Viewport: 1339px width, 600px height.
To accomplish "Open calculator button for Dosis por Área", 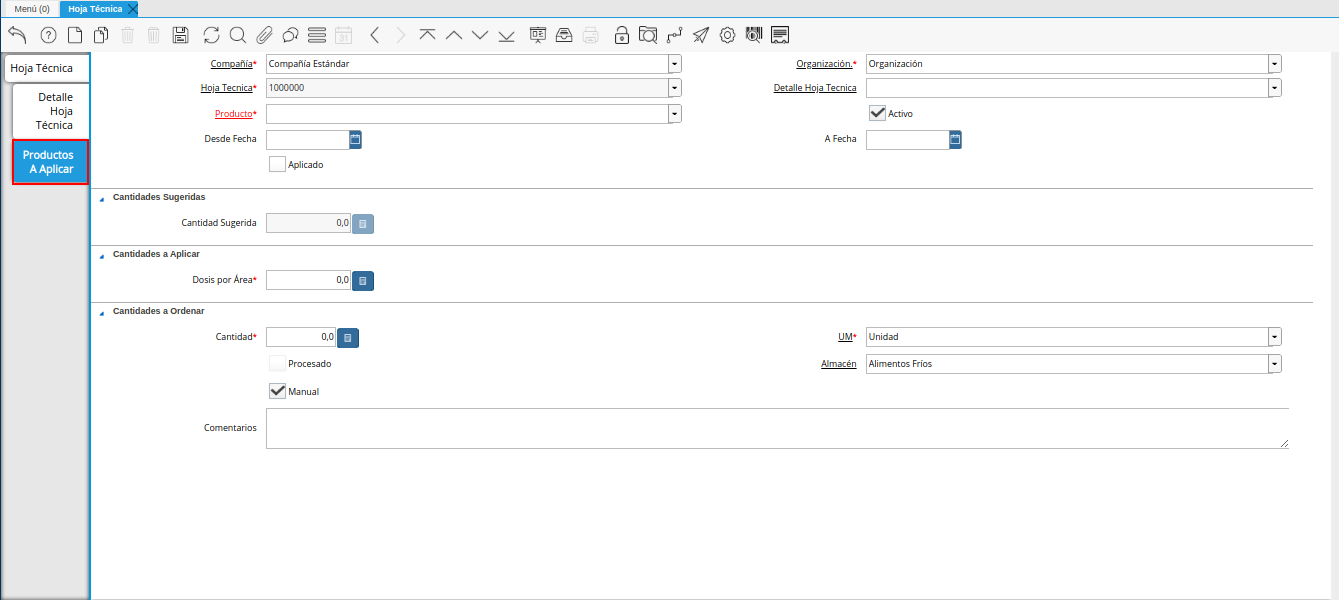I will coord(363,281).
